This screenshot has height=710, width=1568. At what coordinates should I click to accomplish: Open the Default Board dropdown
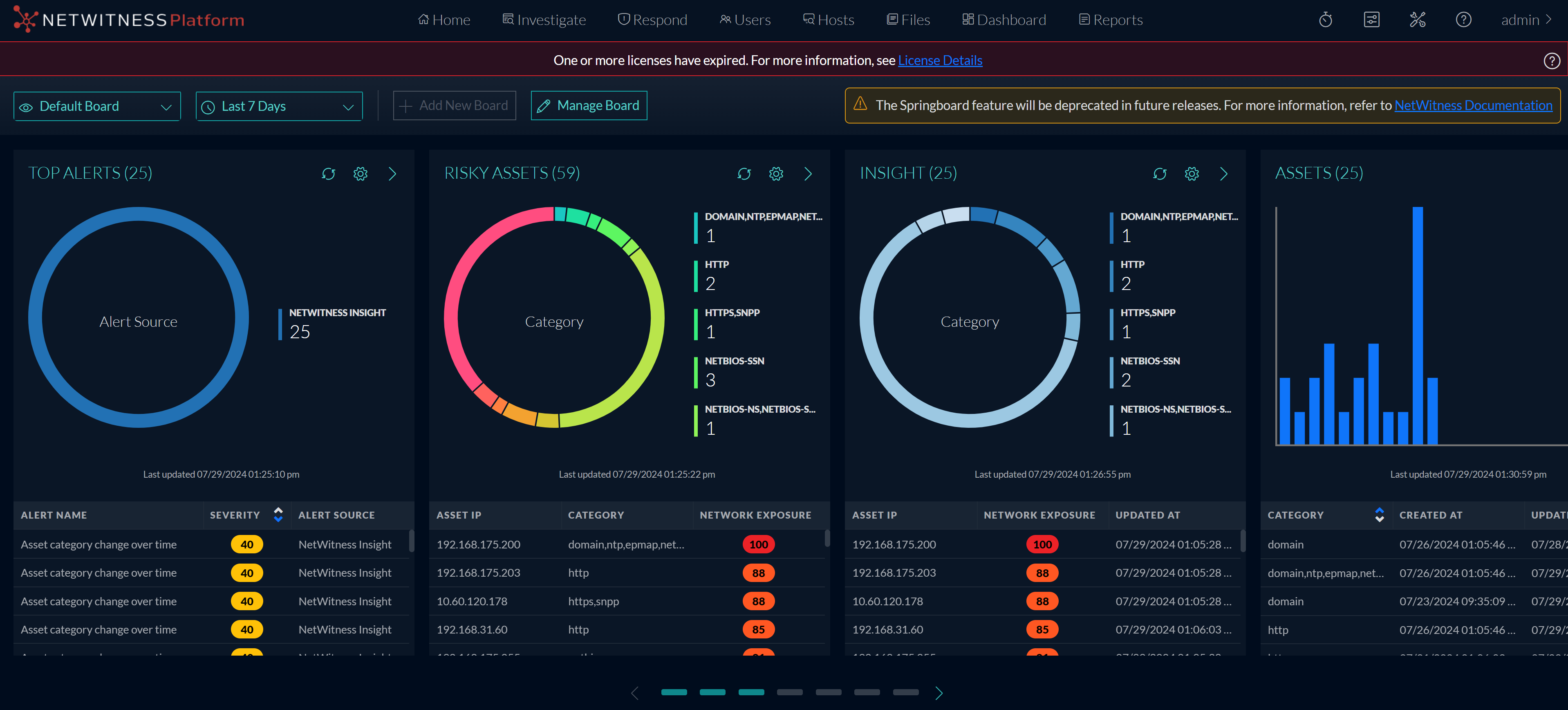(97, 106)
